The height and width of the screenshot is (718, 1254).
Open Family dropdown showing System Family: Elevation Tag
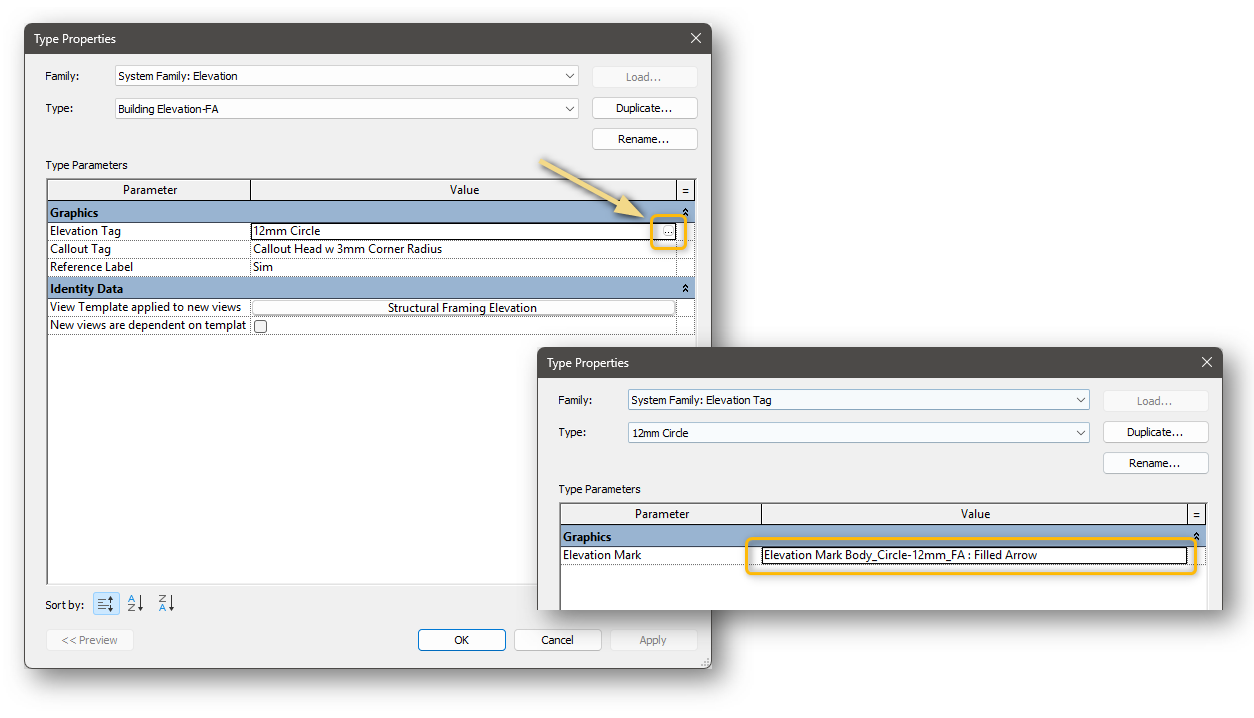[859, 400]
